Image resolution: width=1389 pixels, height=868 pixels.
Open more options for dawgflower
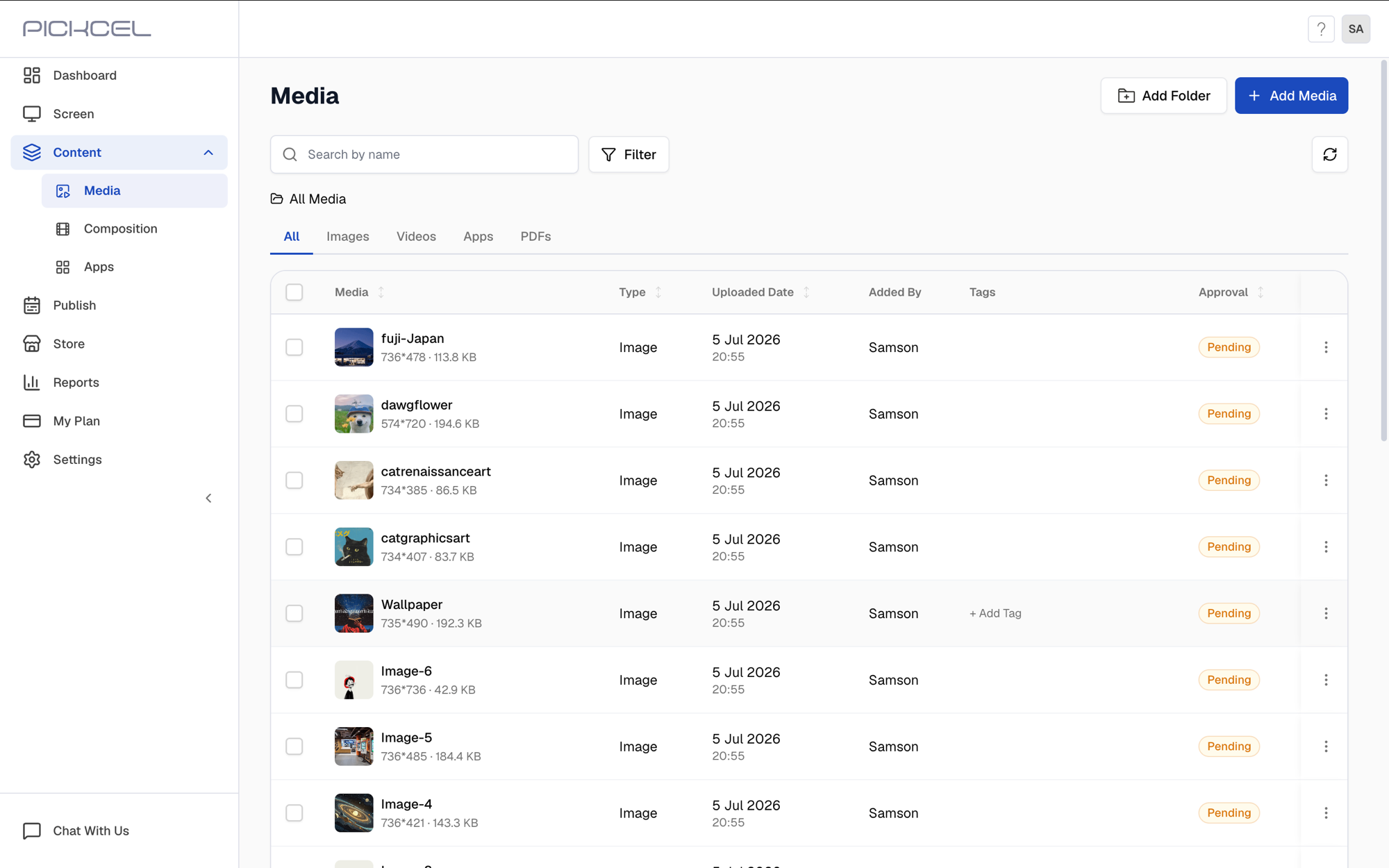pos(1326,414)
